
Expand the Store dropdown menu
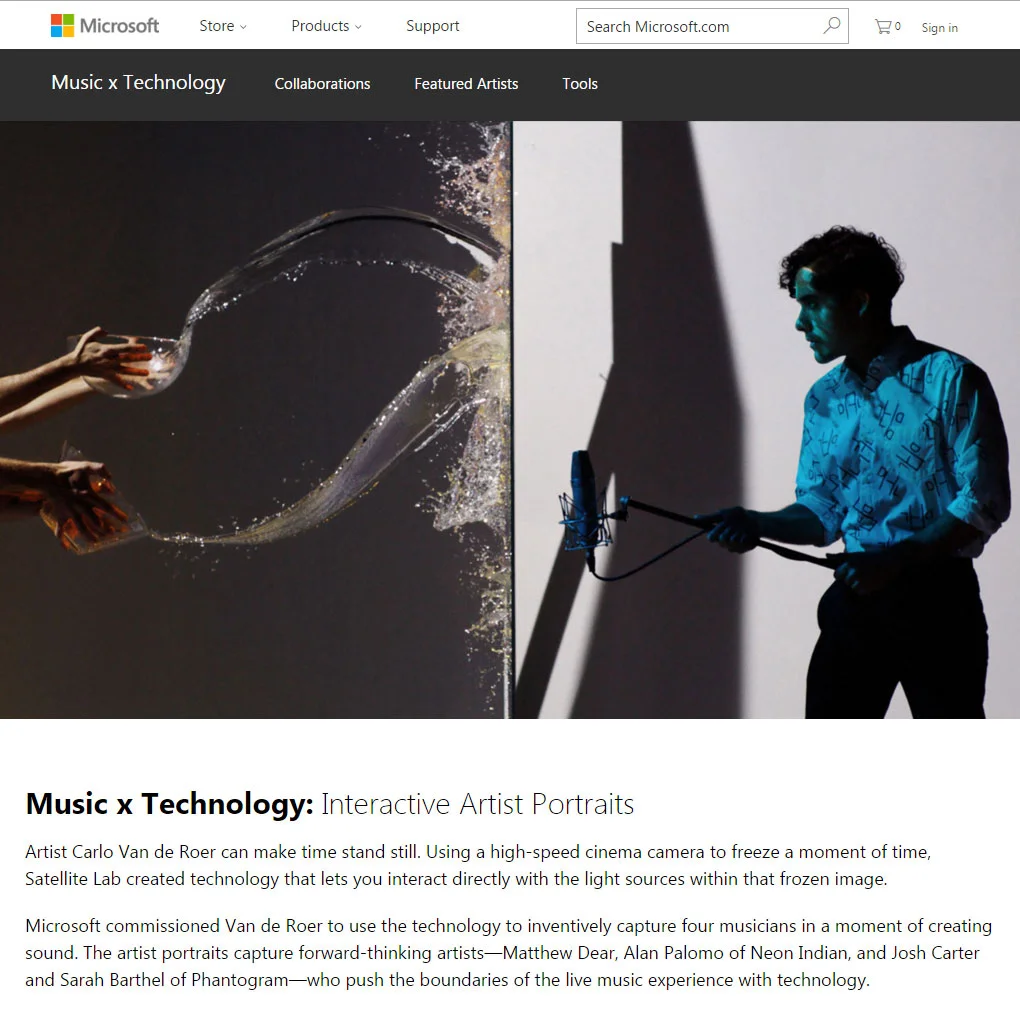(x=223, y=26)
